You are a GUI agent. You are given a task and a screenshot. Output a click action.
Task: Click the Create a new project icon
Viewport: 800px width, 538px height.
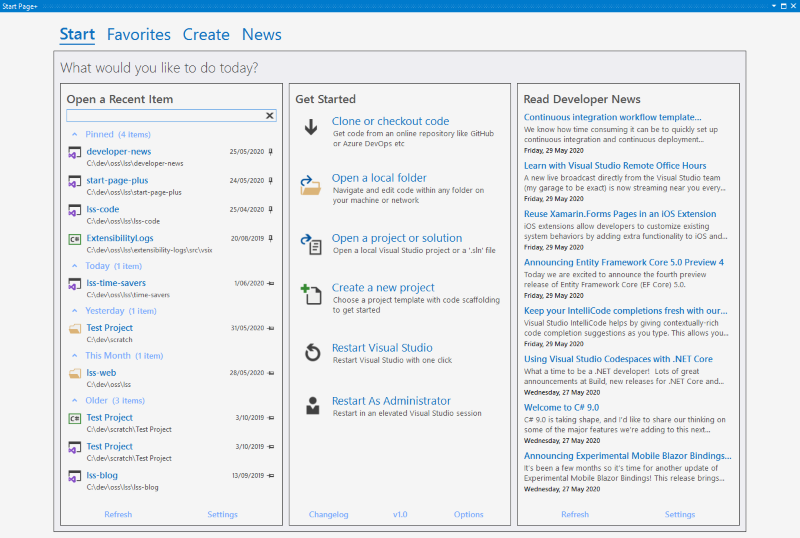(311, 295)
